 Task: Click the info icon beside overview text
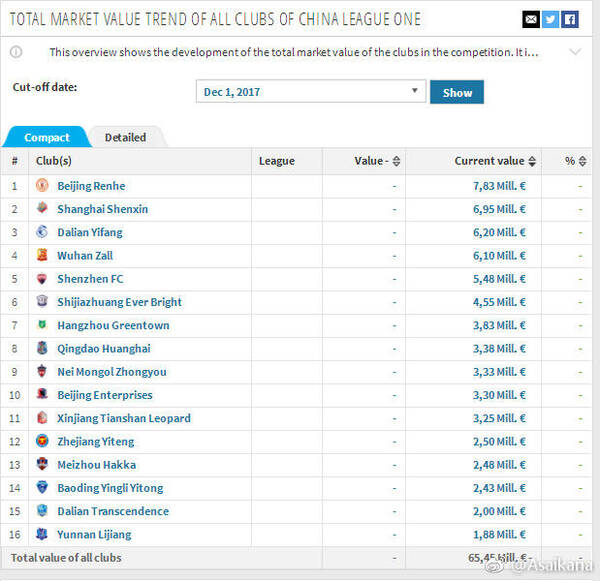tap(17, 52)
